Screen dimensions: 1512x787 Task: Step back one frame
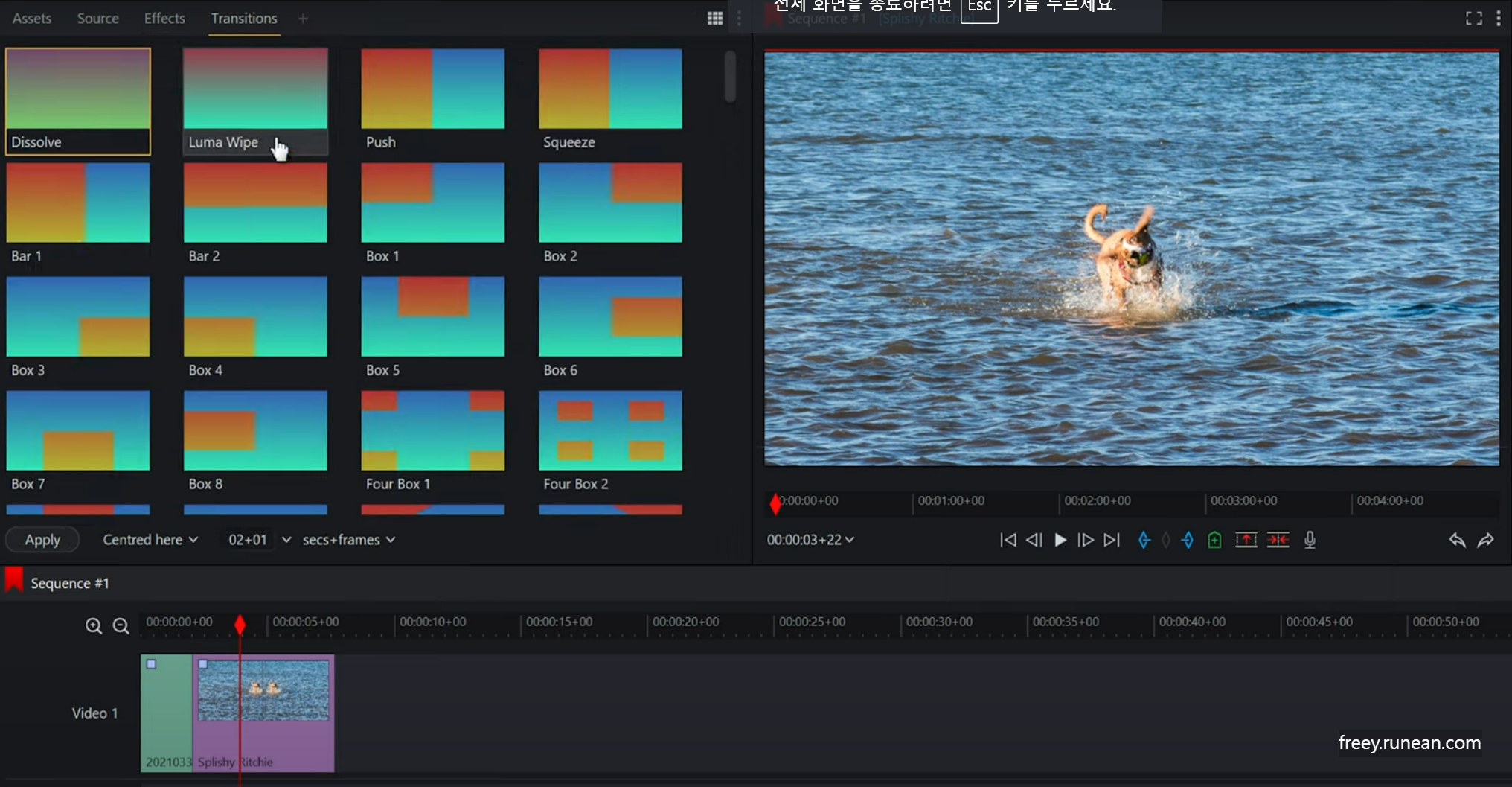click(x=1034, y=540)
